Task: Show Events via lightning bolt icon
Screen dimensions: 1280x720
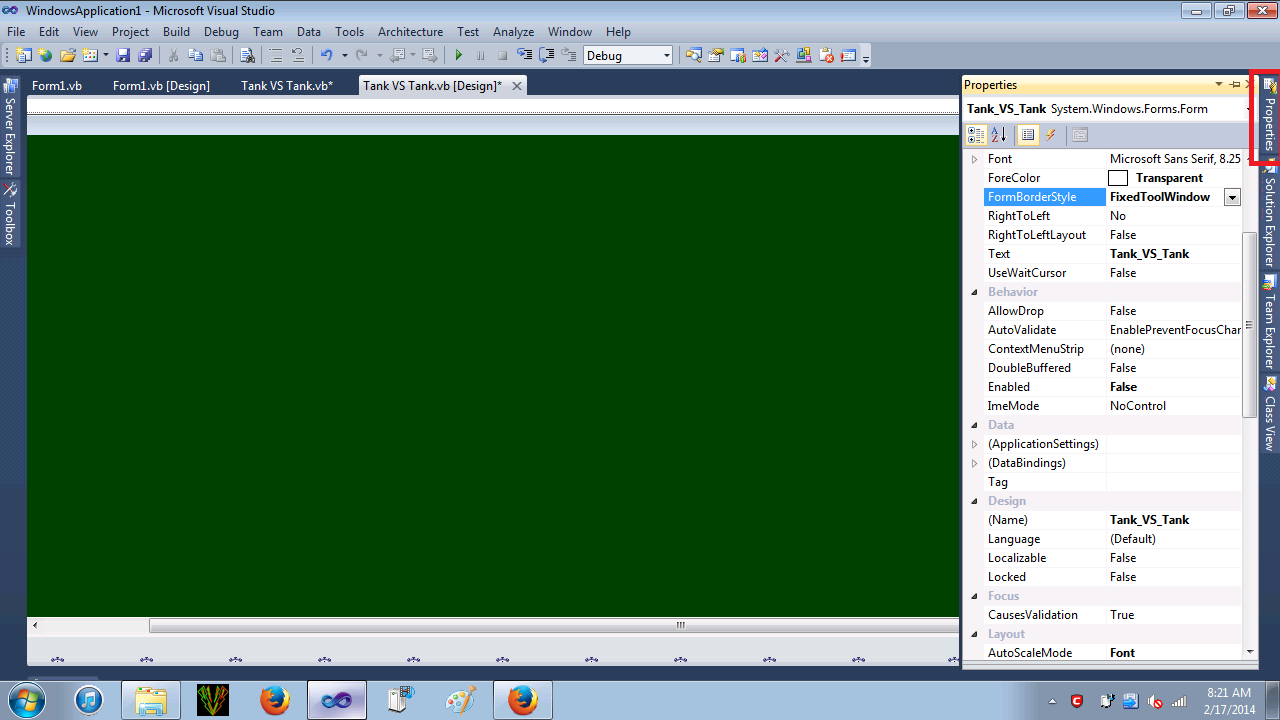Action: click(x=1051, y=135)
